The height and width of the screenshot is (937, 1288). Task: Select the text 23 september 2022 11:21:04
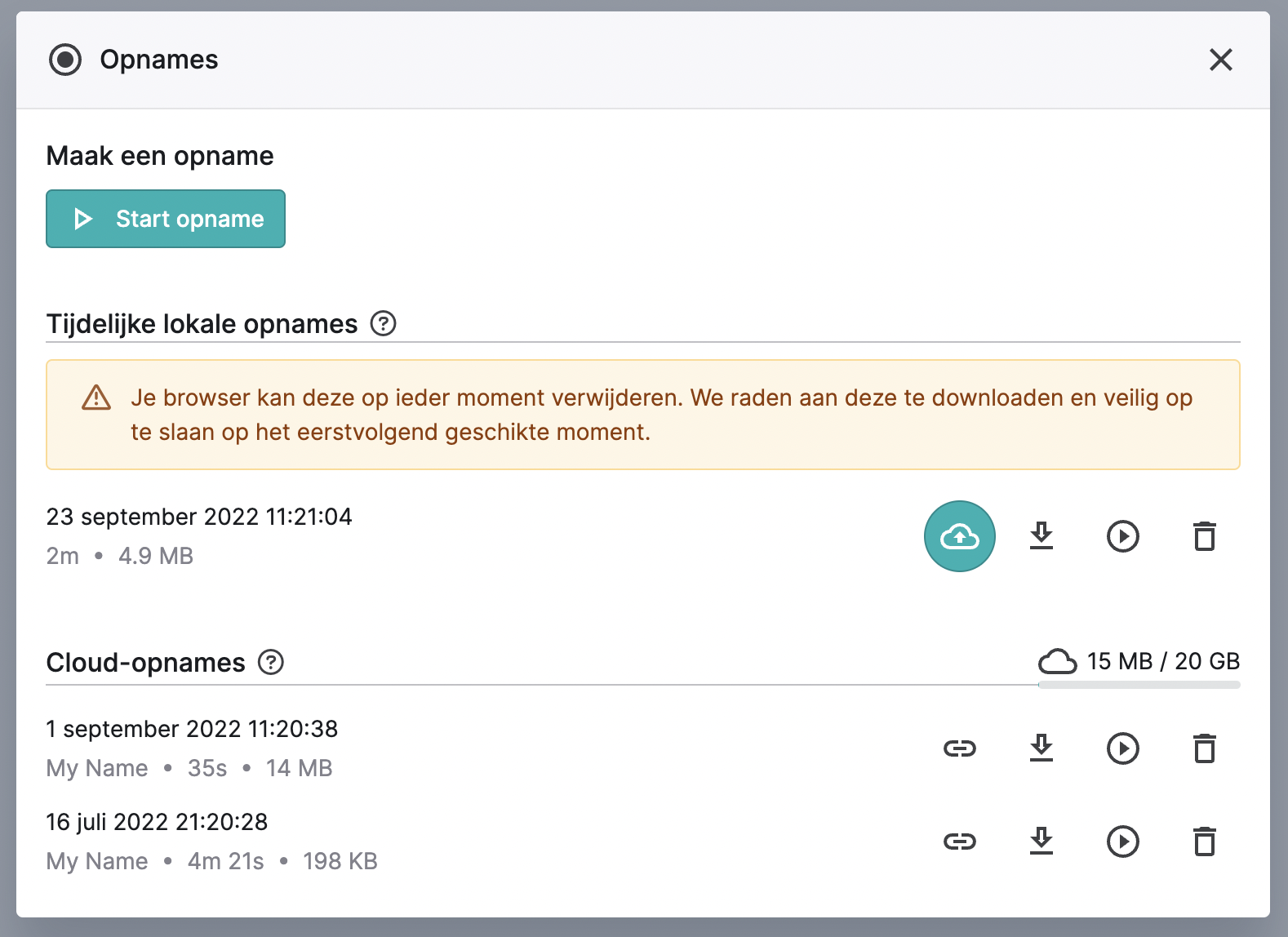(x=199, y=517)
